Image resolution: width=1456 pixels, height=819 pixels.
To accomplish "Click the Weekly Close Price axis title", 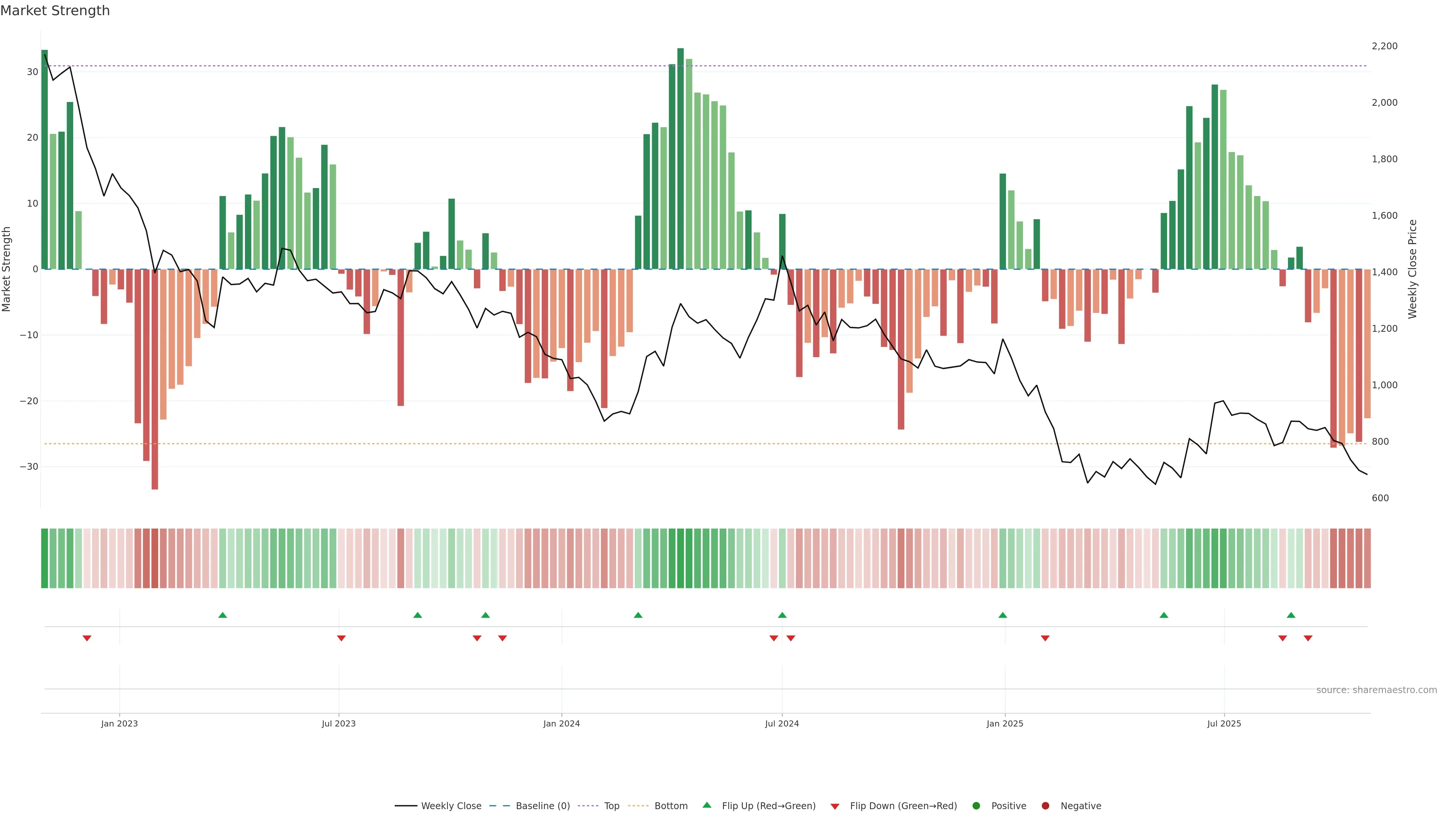I will pos(1412,269).
